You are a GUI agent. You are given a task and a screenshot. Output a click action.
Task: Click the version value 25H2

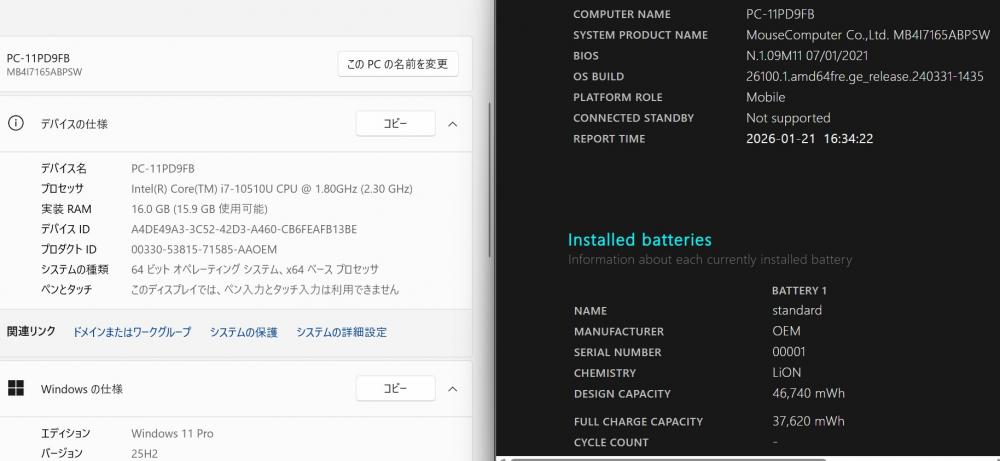pos(145,453)
